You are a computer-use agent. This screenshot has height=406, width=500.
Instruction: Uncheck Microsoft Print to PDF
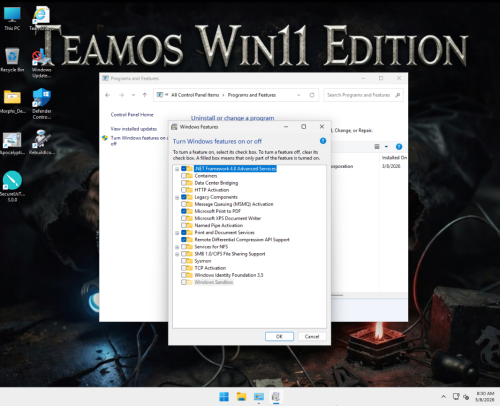pyautogui.click(x=184, y=211)
